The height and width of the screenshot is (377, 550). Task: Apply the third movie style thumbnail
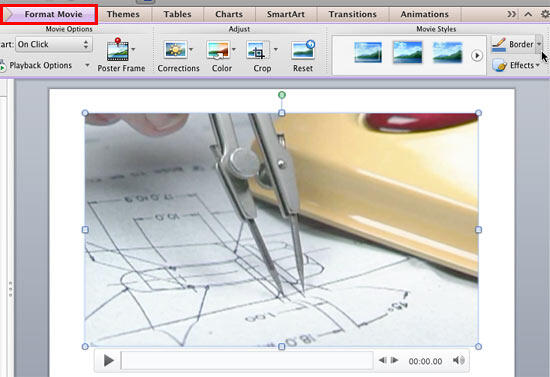point(447,53)
